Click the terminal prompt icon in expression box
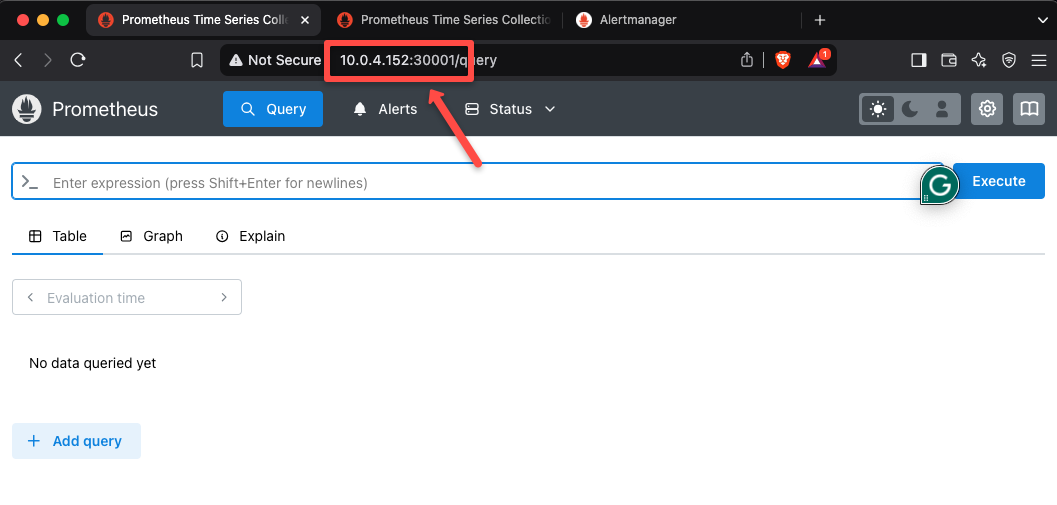The height and width of the screenshot is (505, 1057). [x=30, y=182]
